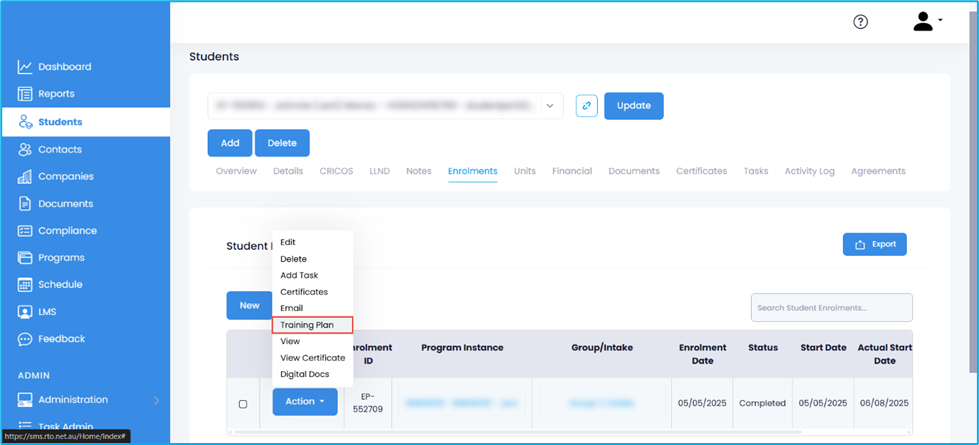
Task: Click the Feedback speech bubble icon
Action: point(25,339)
